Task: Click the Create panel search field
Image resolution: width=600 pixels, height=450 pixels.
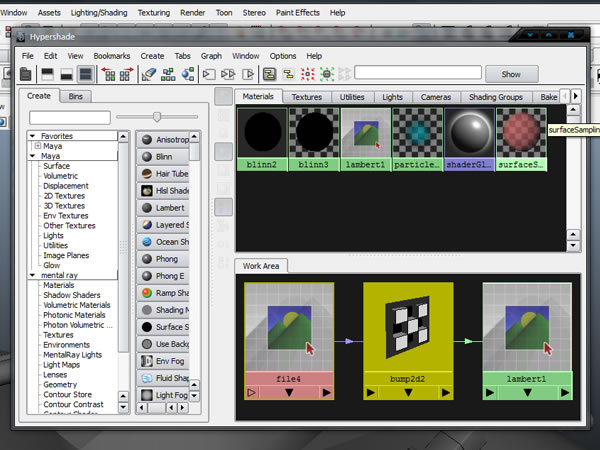Action: click(x=70, y=117)
